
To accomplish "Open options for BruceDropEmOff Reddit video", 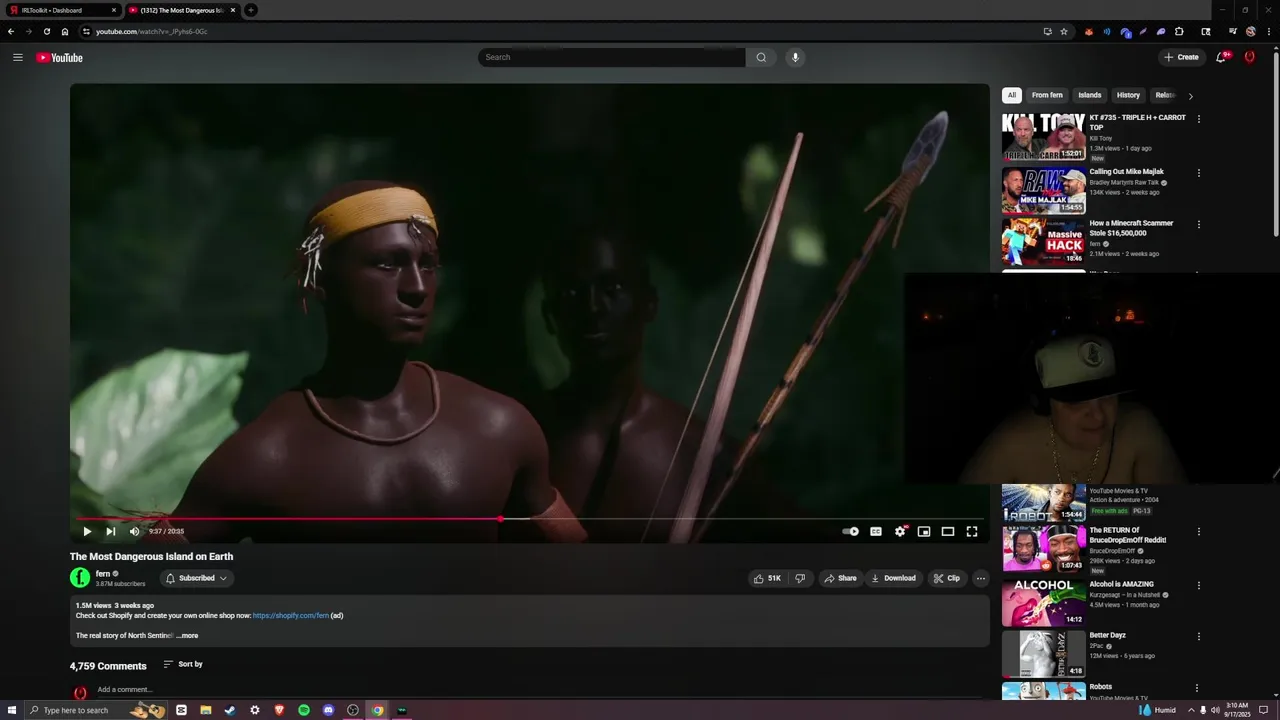I will coord(1199,532).
